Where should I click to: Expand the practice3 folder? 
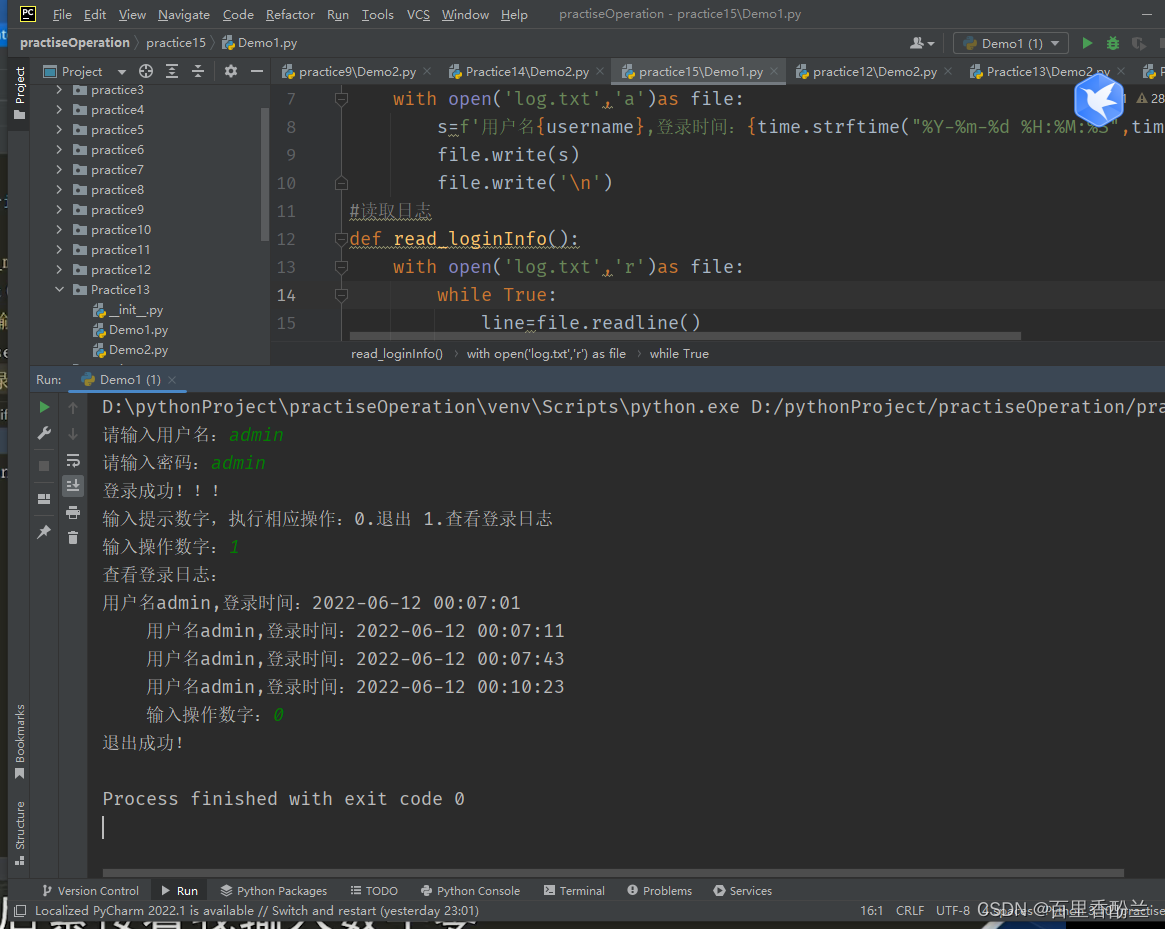(x=59, y=90)
